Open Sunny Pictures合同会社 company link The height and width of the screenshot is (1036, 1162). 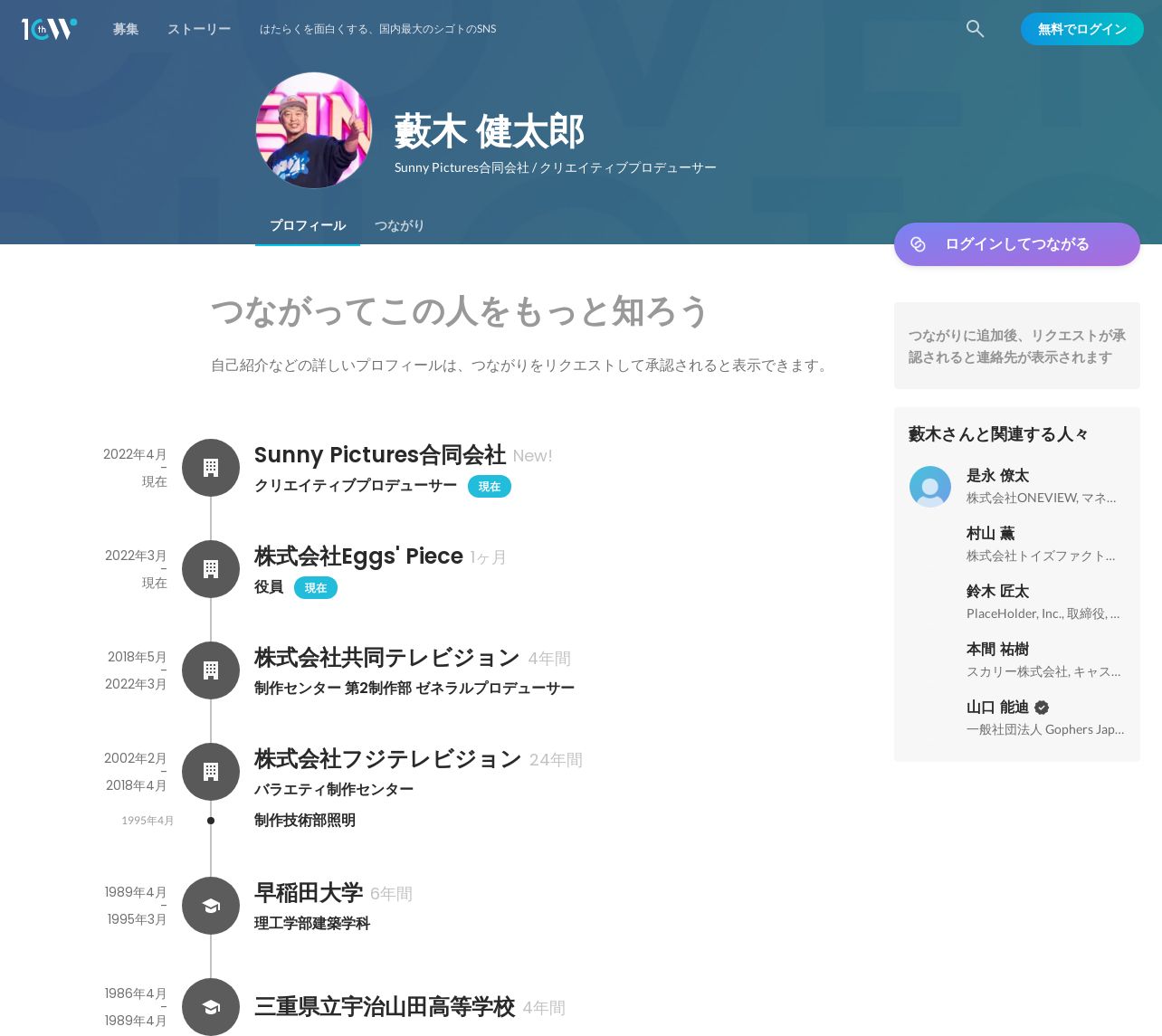pyautogui.click(x=380, y=455)
